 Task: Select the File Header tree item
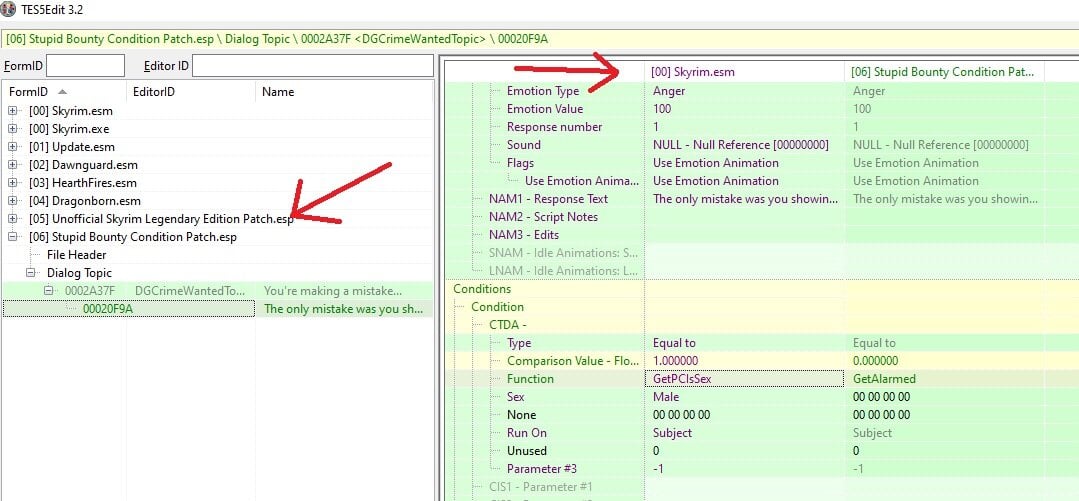(76, 255)
